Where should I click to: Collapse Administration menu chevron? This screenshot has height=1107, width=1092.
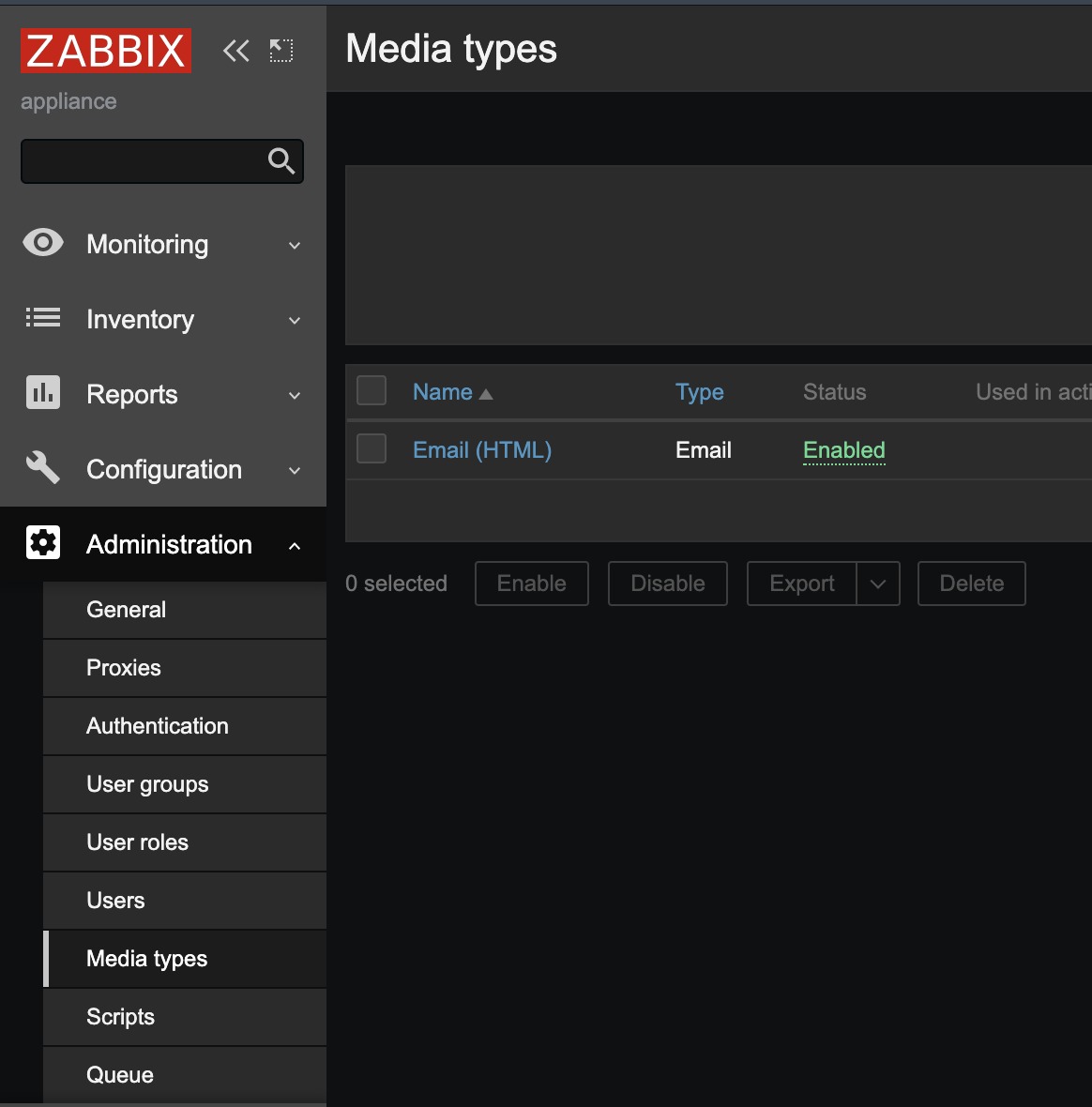coord(295,546)
